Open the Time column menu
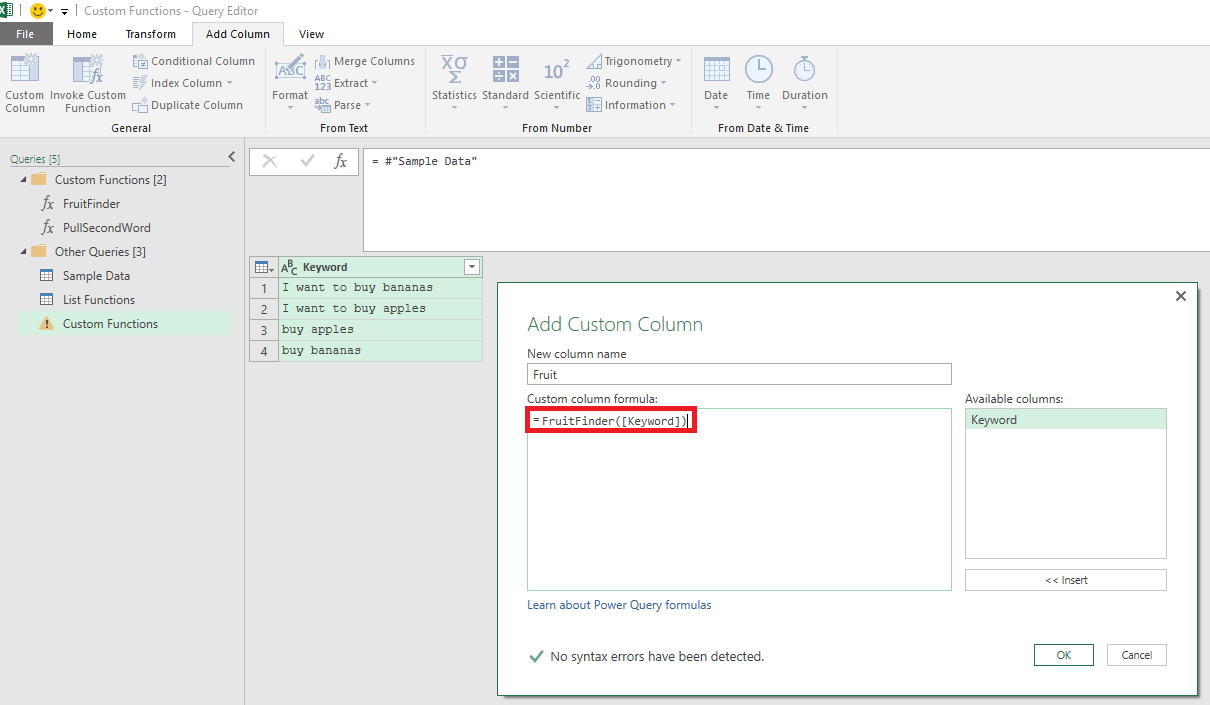1210x705 pixels. point(758,84)
